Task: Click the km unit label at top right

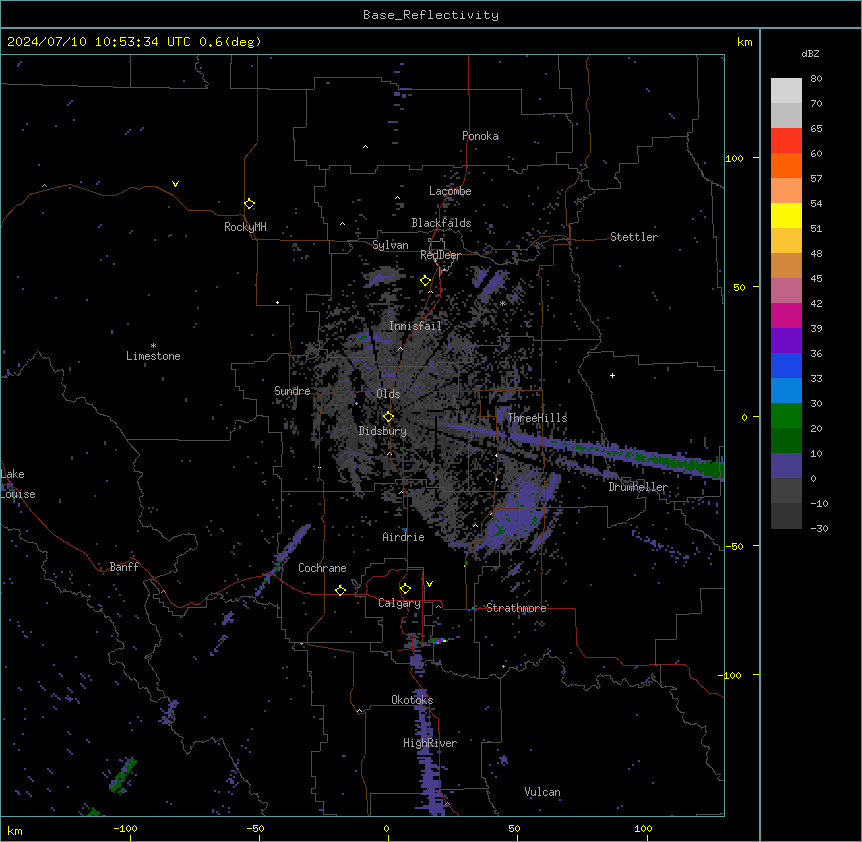Action: pyautogui.click(x=744, y=42)
